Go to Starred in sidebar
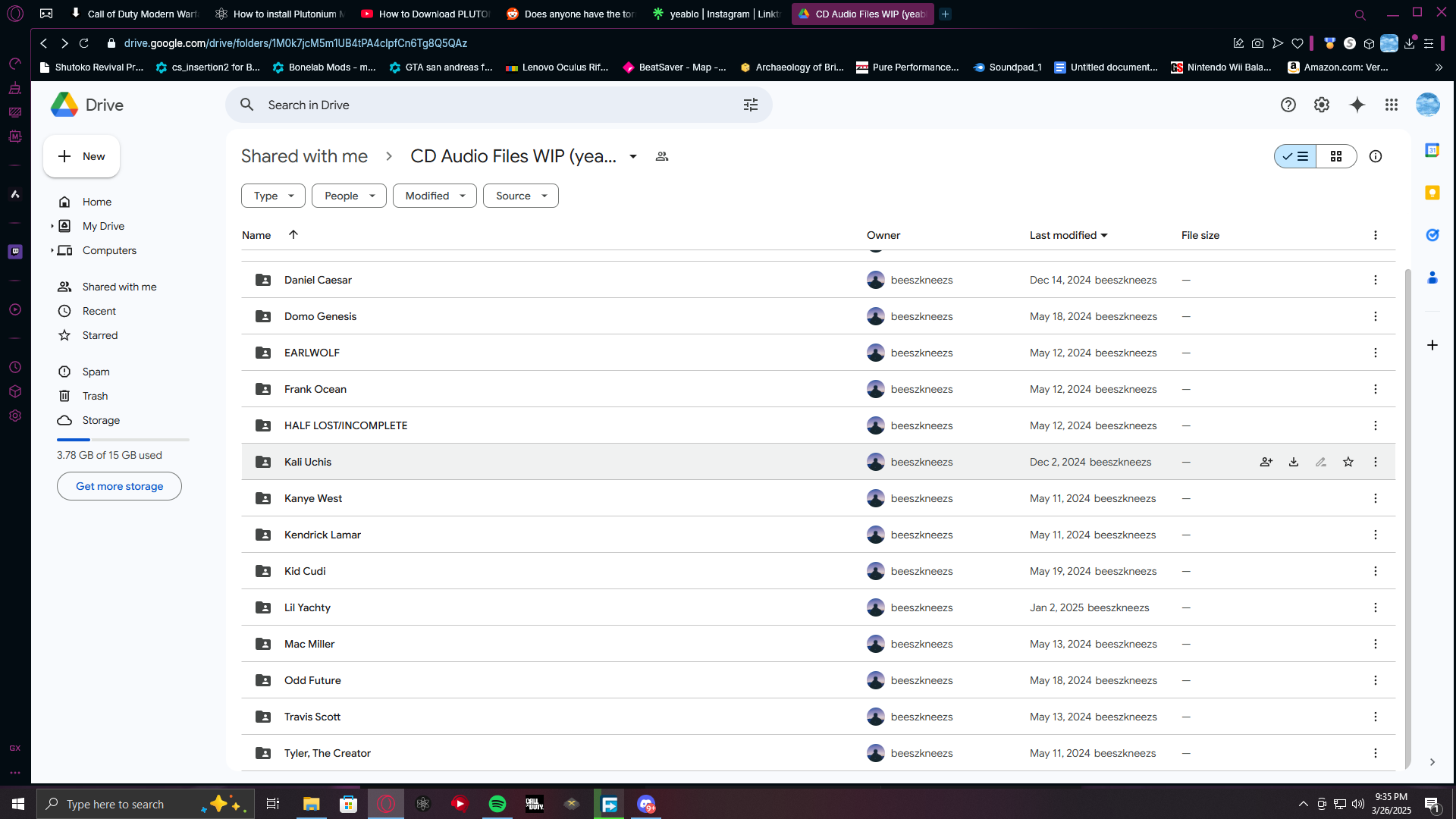The height and width of the screenshot is (819, 1456). point(99,335)
